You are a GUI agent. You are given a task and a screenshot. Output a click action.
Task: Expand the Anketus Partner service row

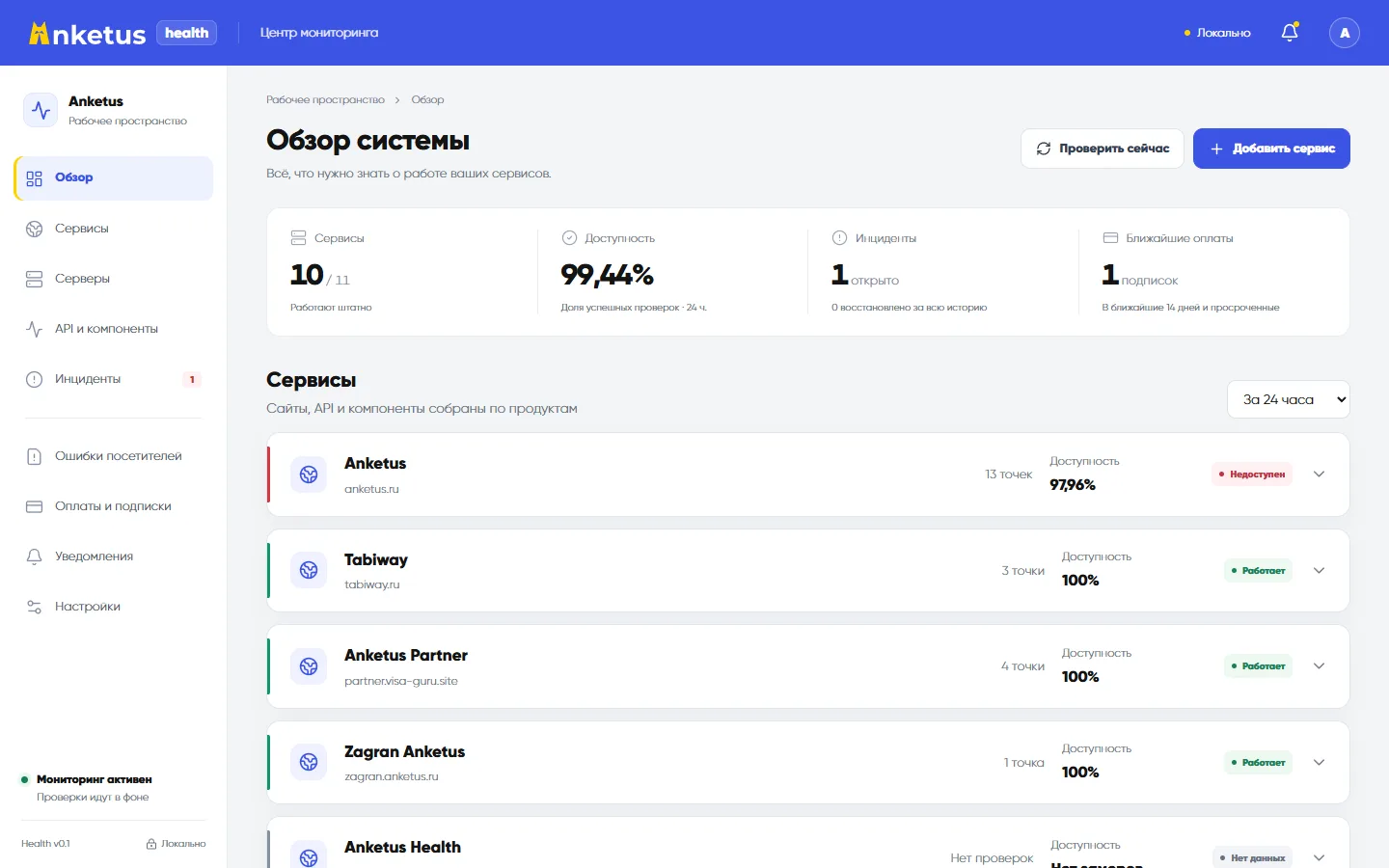(1320, 666)
